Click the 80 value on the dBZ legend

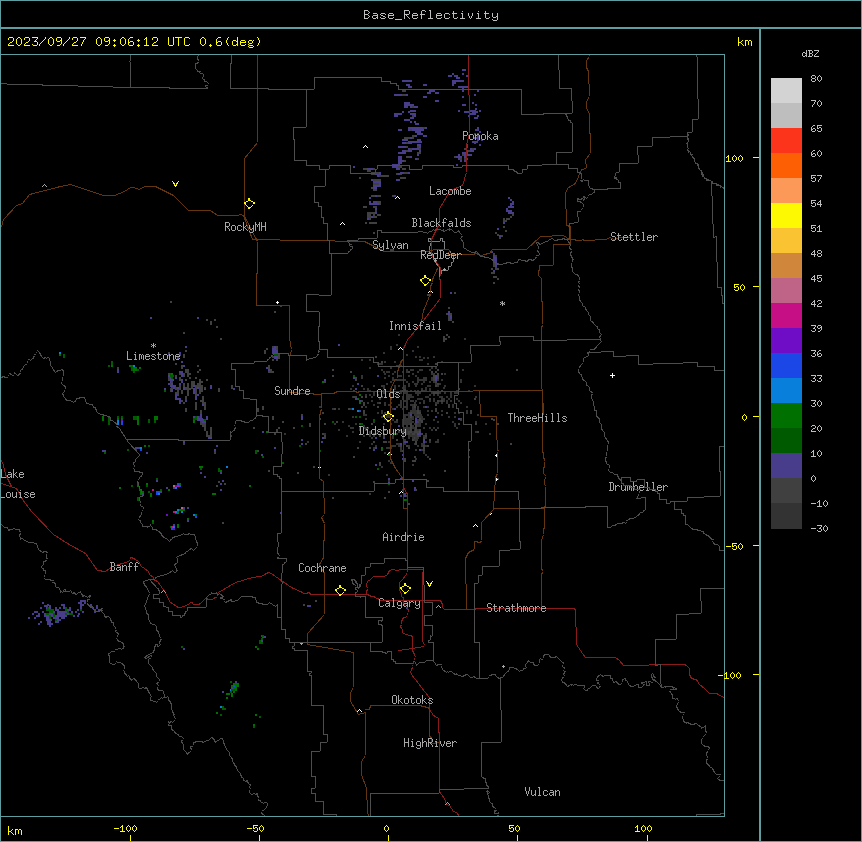pyautogui.click(x=816, y=79)
